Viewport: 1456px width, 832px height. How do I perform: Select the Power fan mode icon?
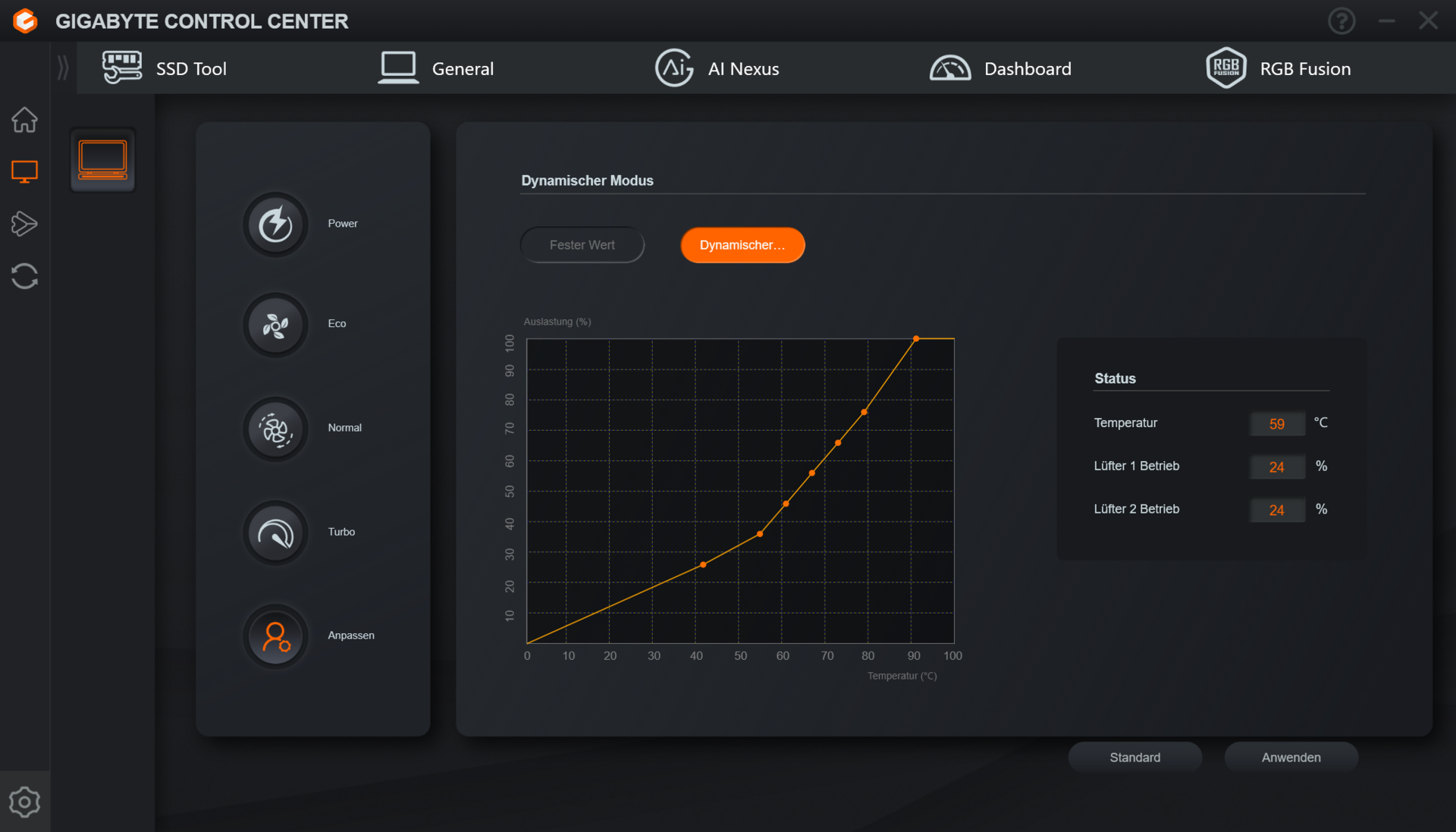pos(275,224)
